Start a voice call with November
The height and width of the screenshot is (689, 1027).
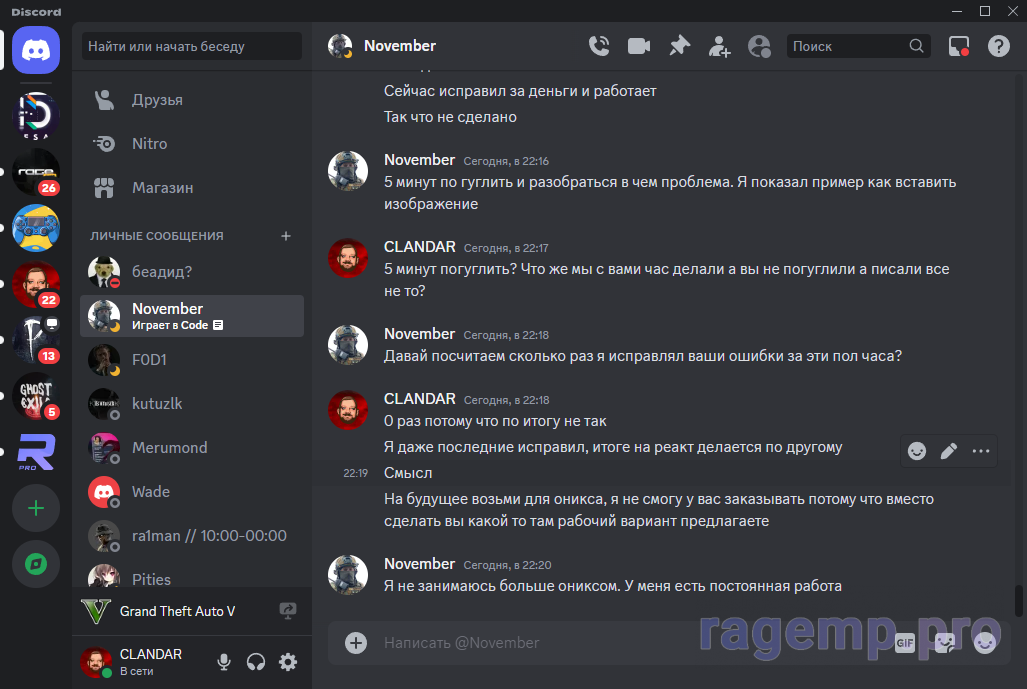point(599,46)
